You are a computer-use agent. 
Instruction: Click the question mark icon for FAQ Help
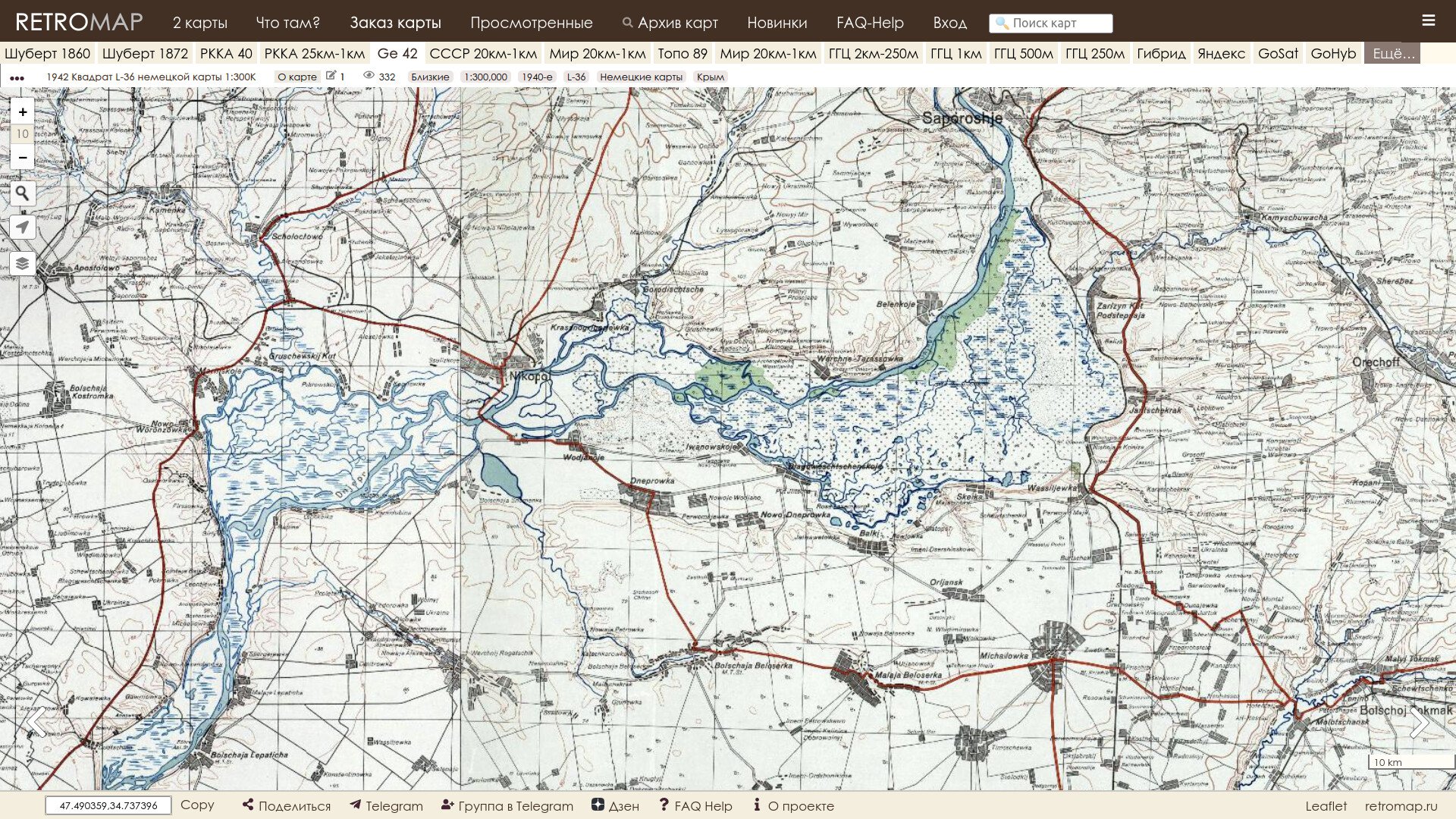tap(664, 805)
